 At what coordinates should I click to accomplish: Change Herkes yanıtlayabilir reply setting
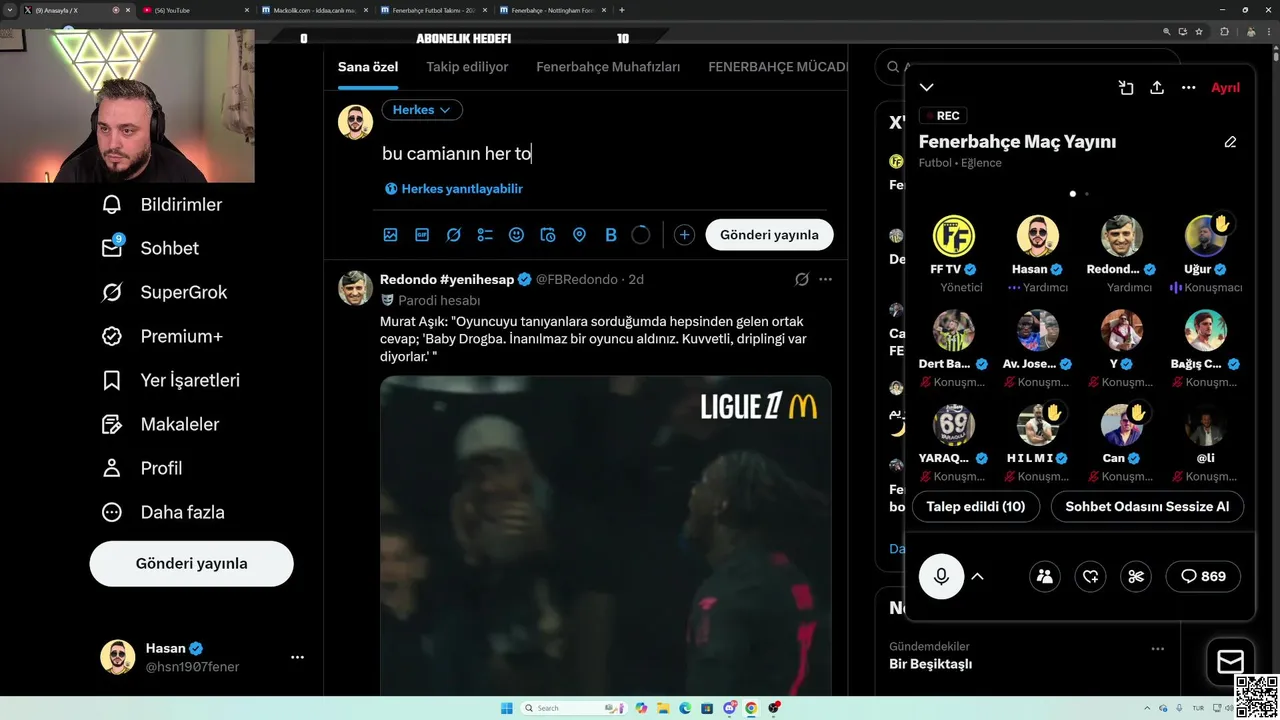click(454, 188)
